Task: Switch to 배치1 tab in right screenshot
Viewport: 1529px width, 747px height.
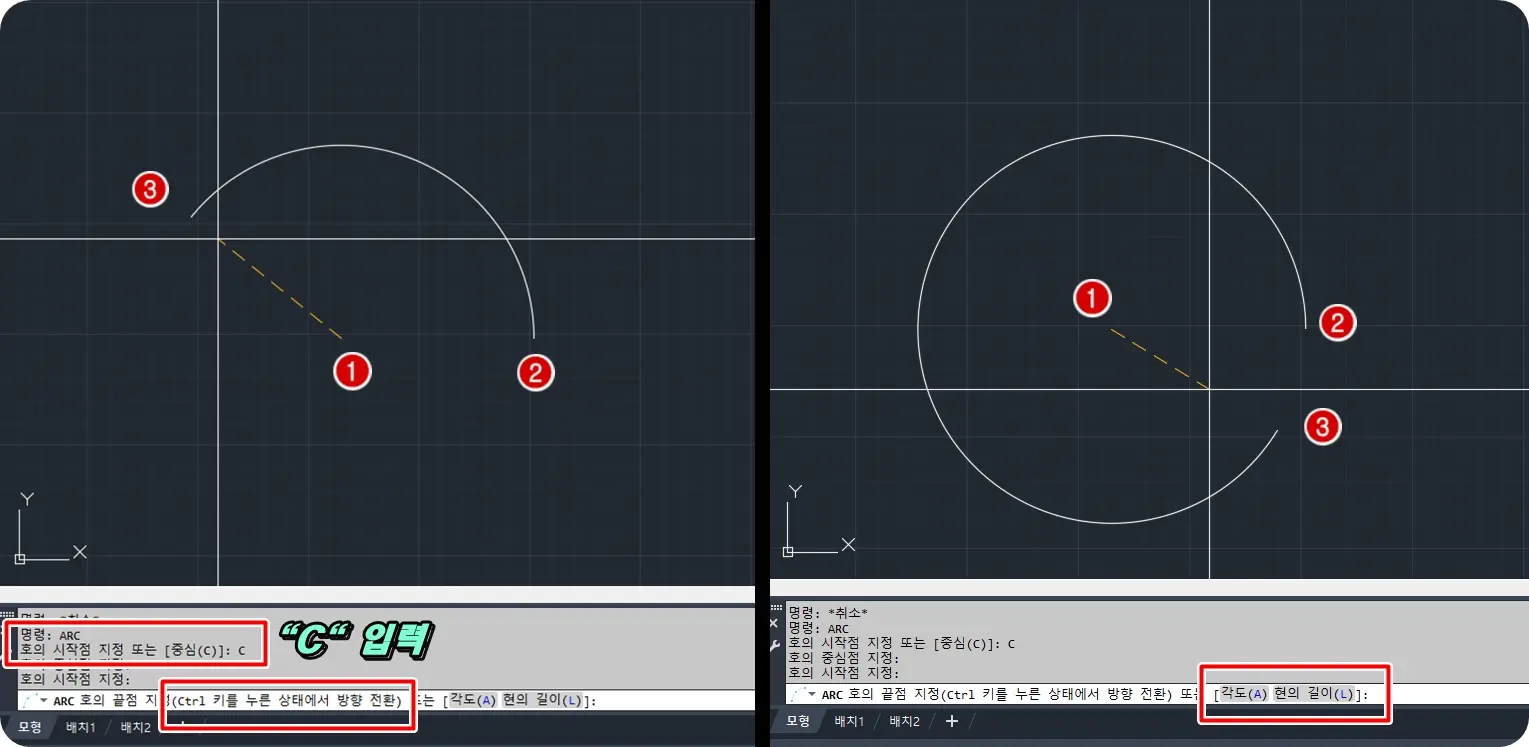Action: pos(849,721)
